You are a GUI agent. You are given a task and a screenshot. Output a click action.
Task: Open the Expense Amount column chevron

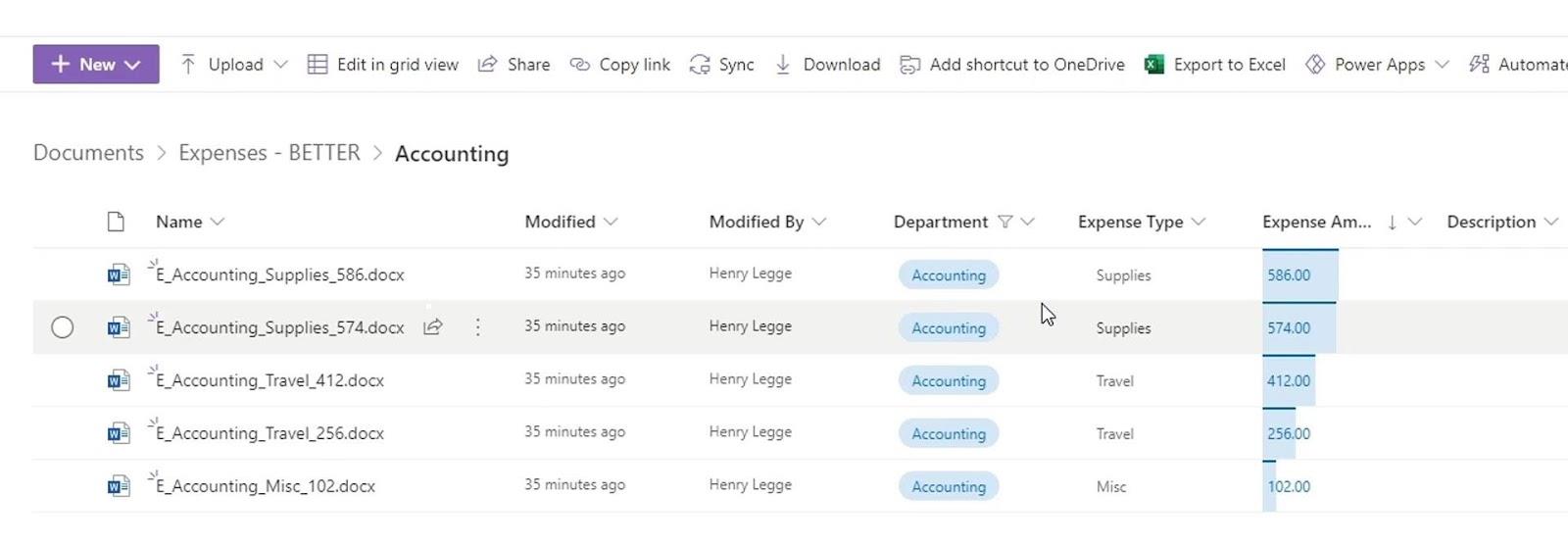(x=1414, y=223)
